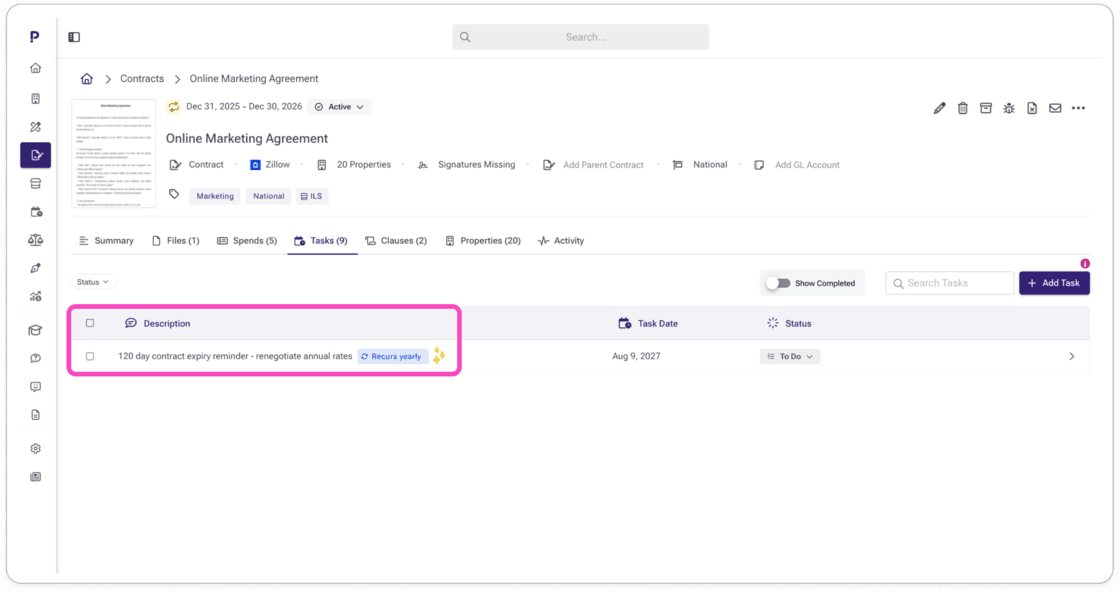Viewport: 1120px width, 592px height.
Task: Click the auto-renew icon beside dates
Action: (174, 106)
